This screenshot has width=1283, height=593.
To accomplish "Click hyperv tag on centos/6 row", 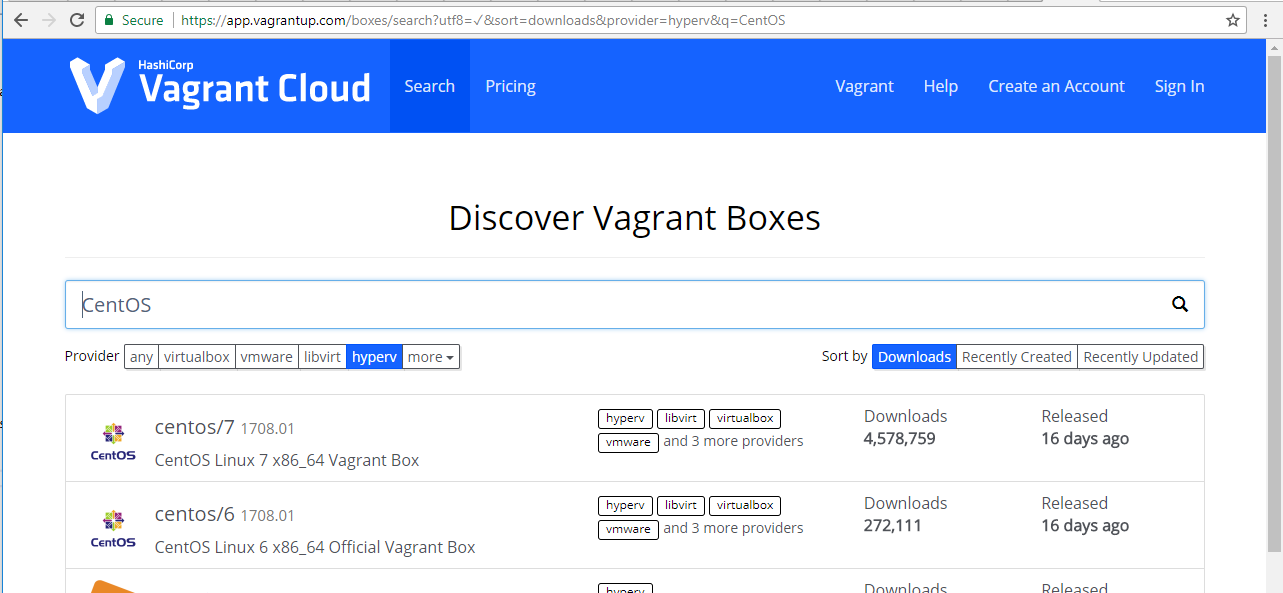I will tap(626, 506).
